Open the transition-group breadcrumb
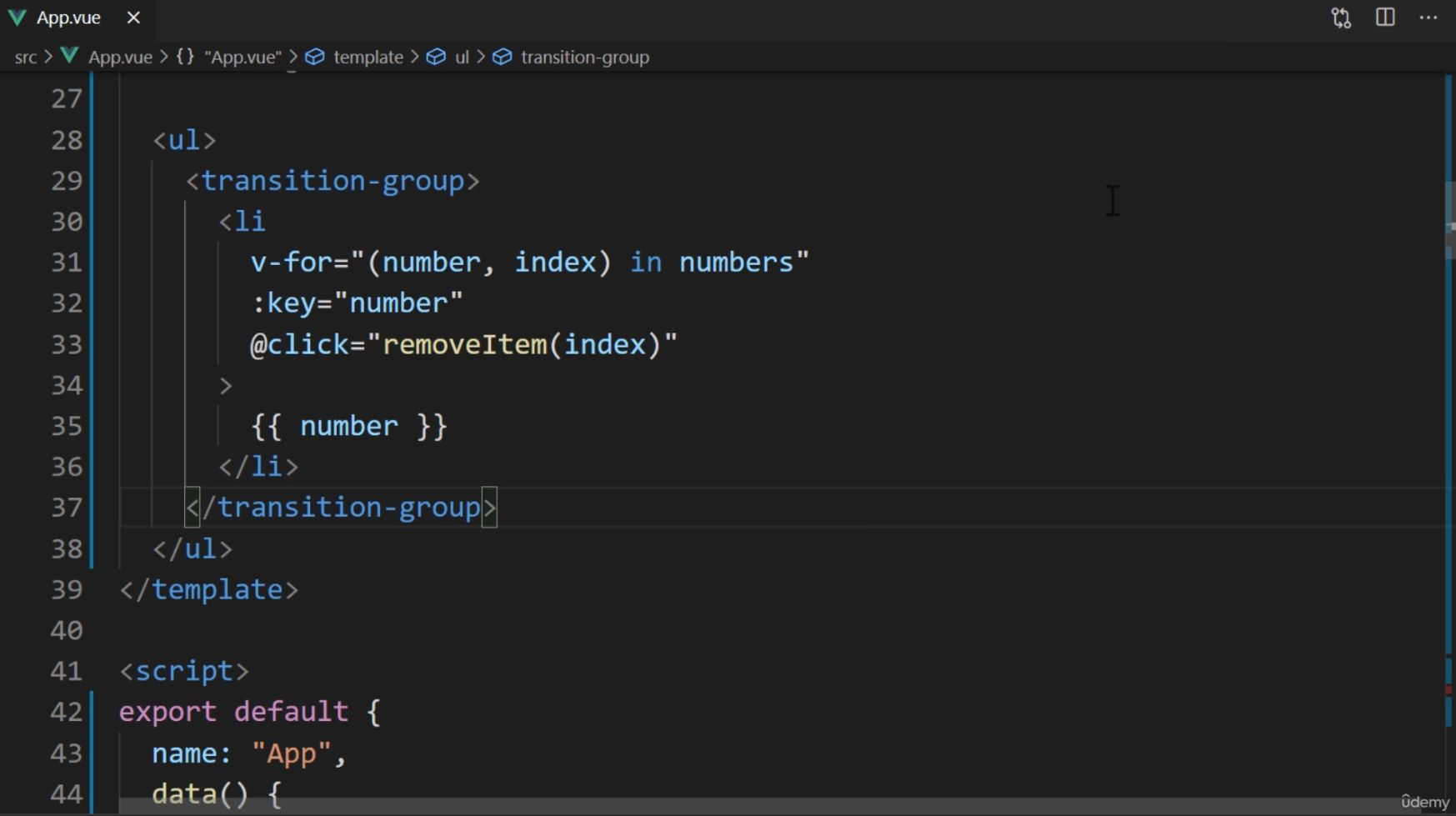1456x816 pixels. [584, 58]
